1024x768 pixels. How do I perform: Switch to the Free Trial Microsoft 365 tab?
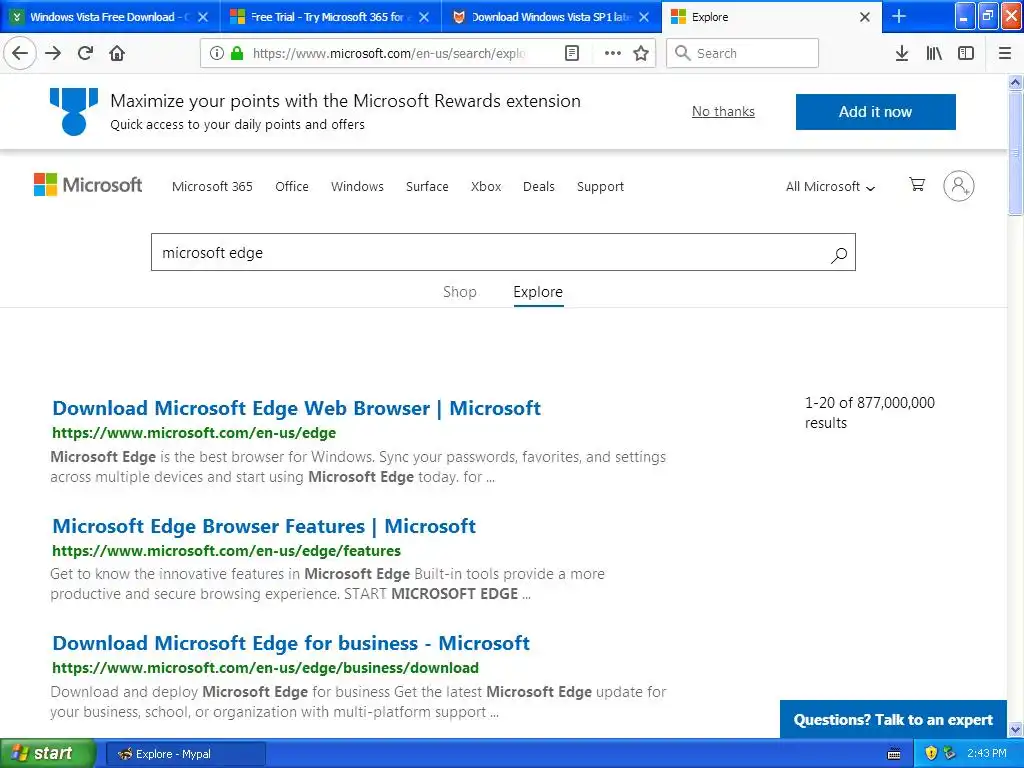tap(331, 17)
